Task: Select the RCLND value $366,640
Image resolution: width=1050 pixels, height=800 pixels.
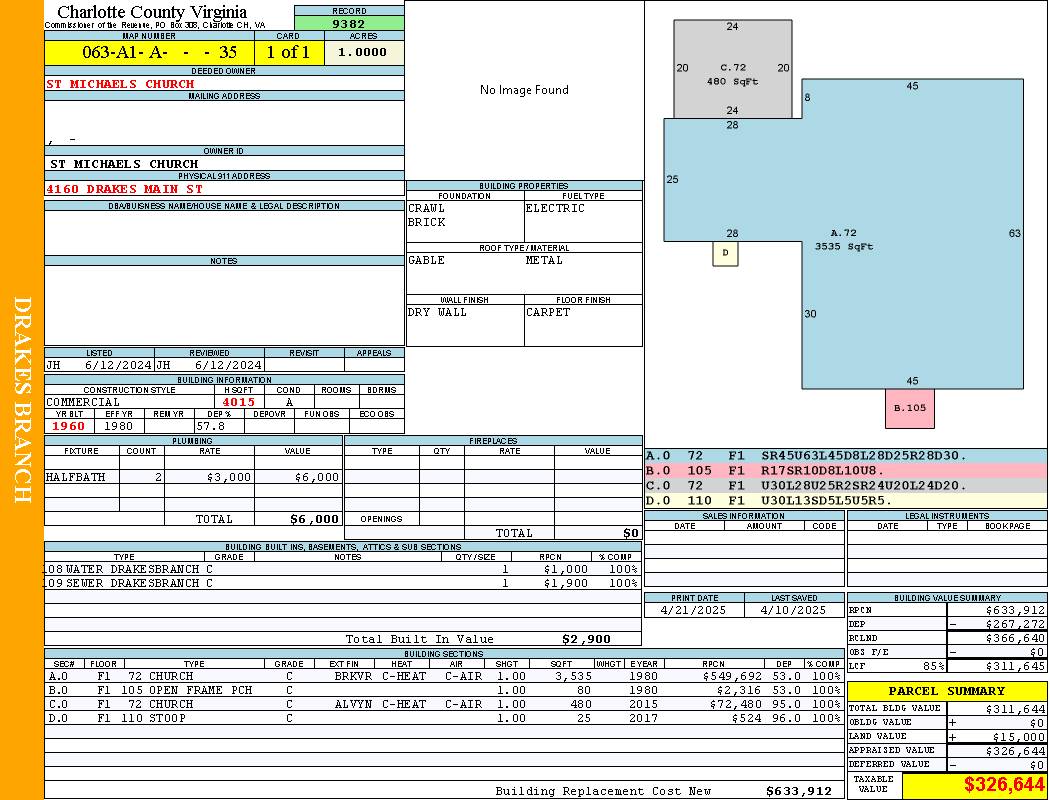Action: (1015, 638)
